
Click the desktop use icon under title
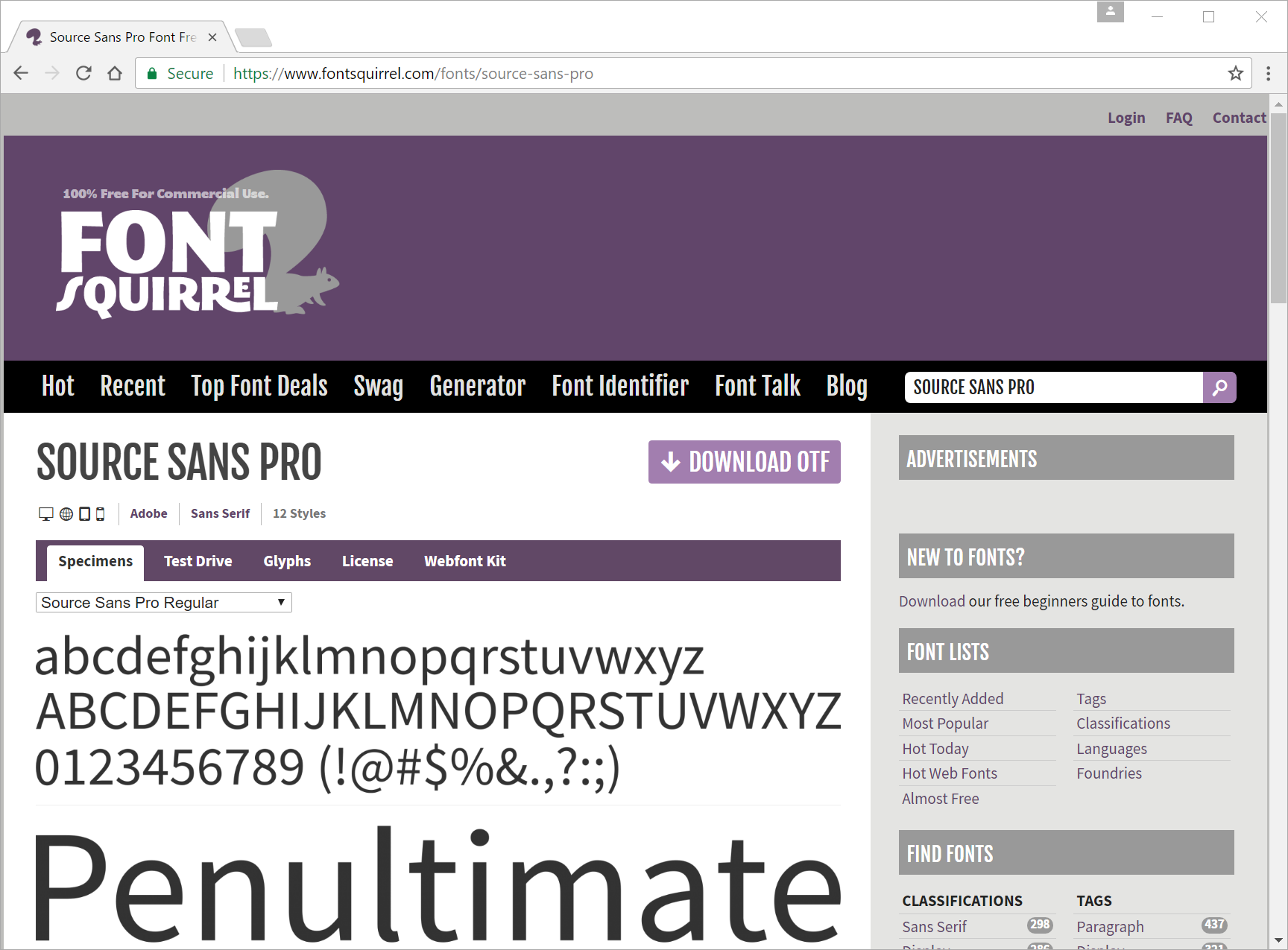46,513
